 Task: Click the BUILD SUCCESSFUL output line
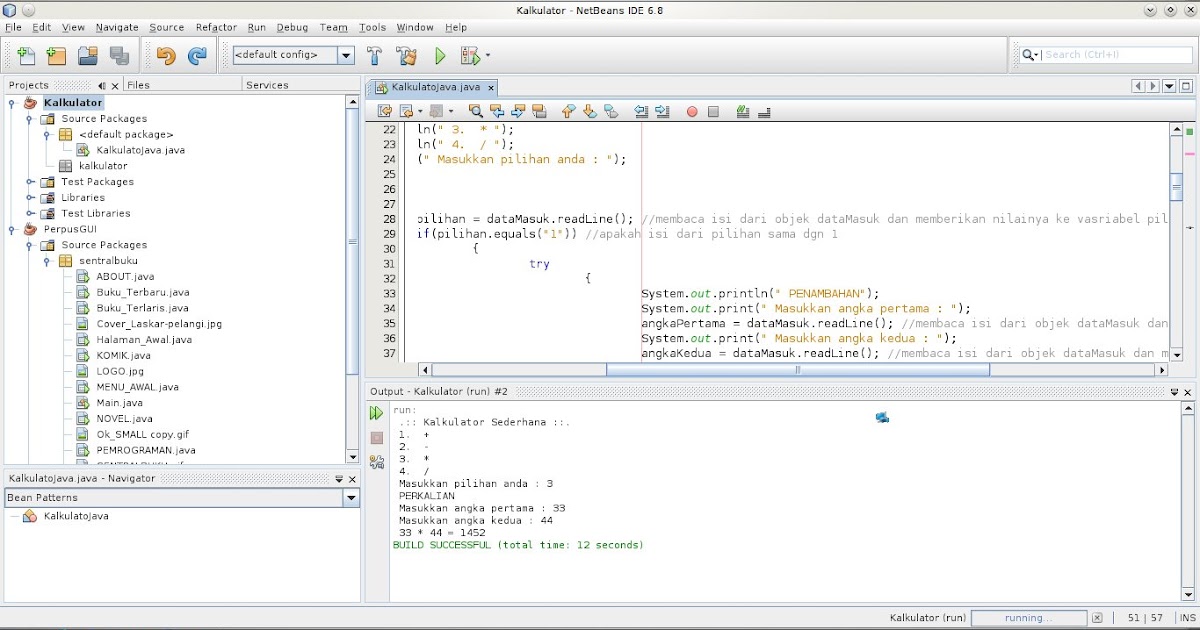click(x=518, y=545)
